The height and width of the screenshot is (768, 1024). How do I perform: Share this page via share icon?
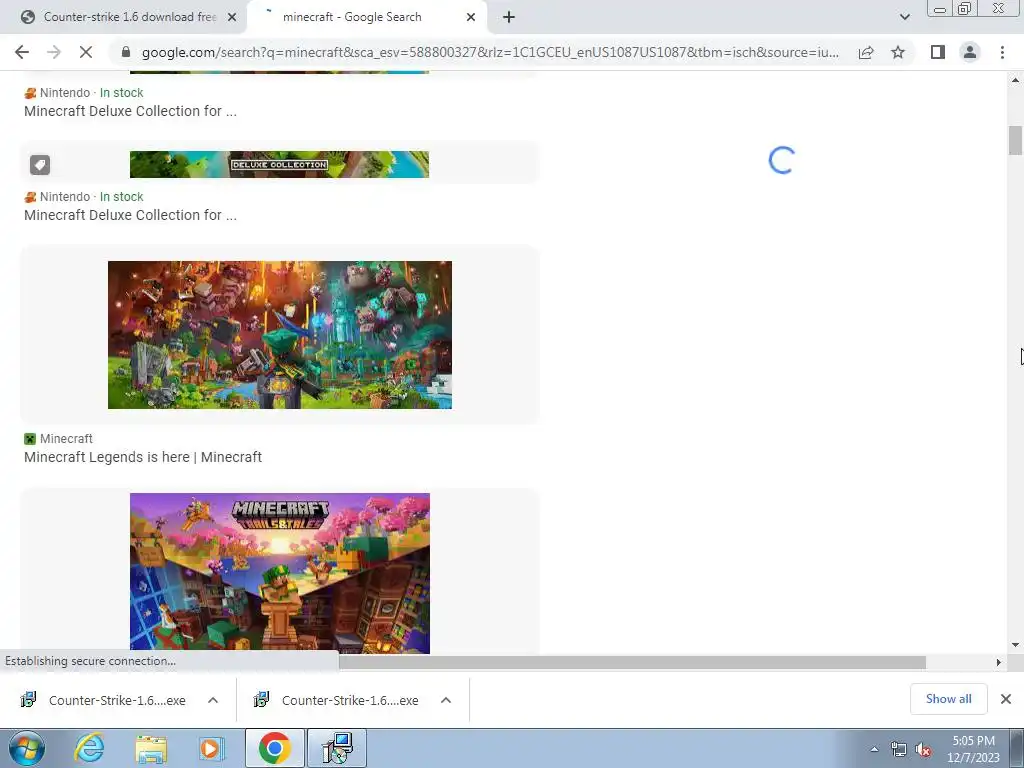coord(866,52)
